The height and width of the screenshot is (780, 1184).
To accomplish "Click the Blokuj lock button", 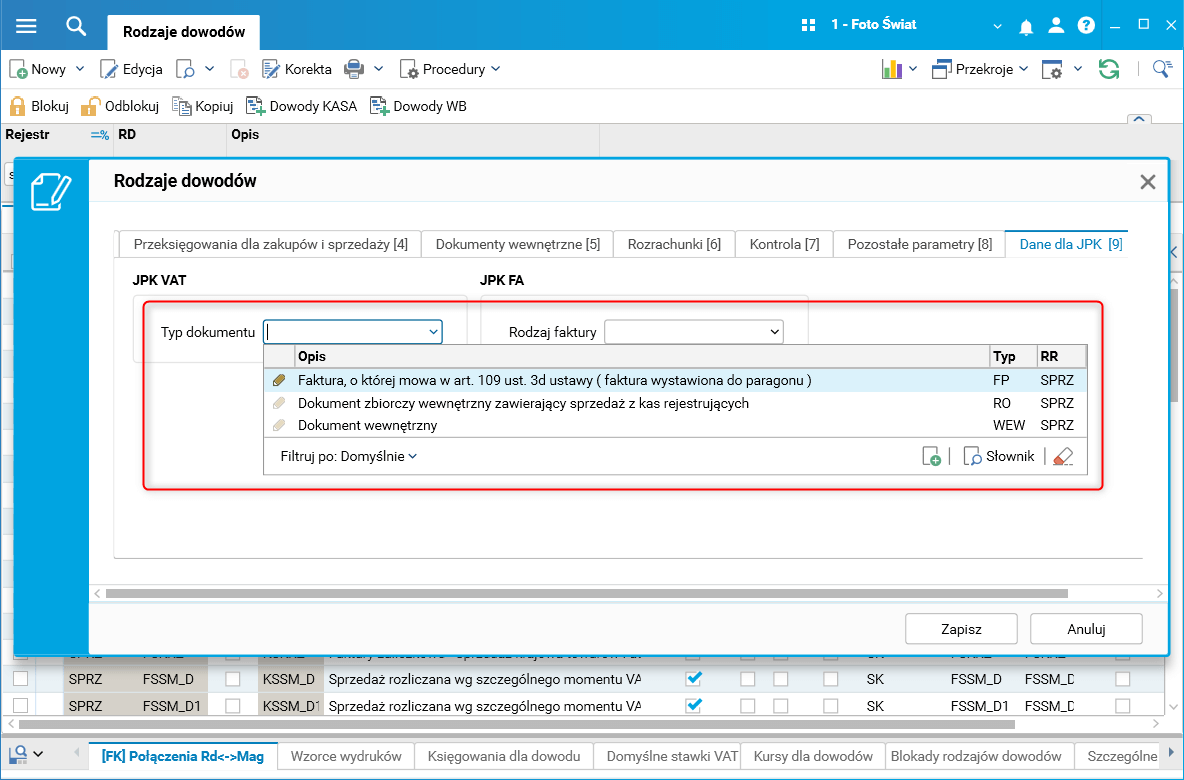I will (x=39, y=106).
